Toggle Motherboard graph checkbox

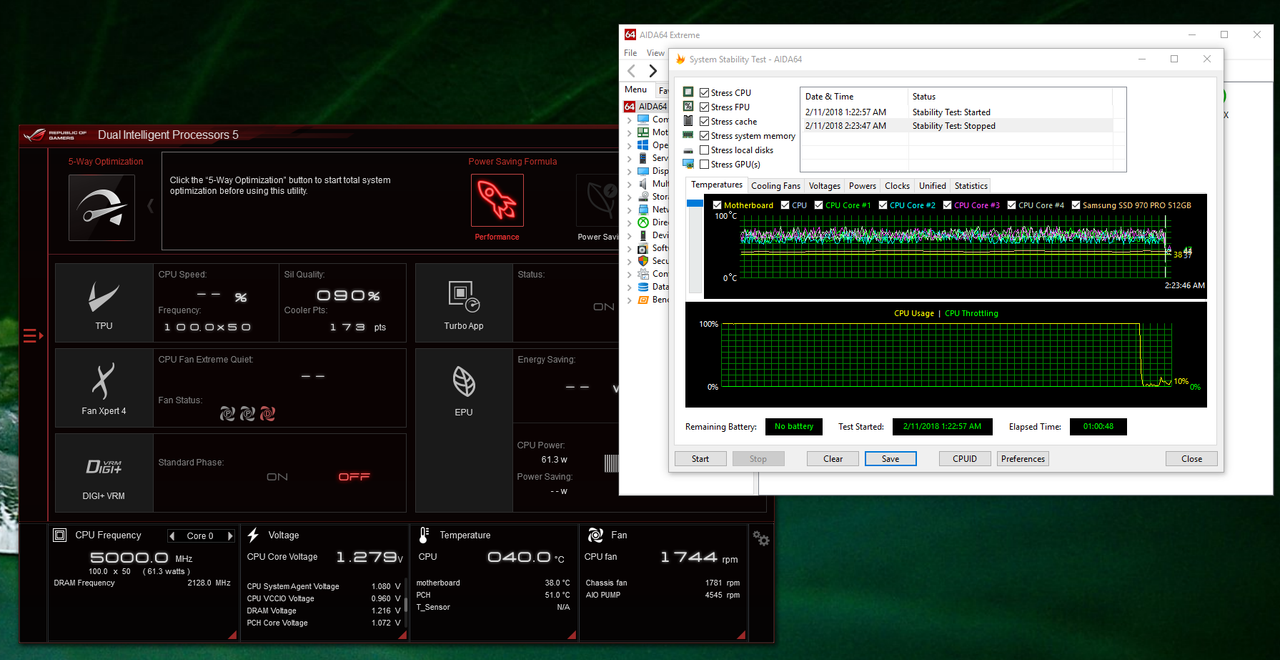click(718, 205)
